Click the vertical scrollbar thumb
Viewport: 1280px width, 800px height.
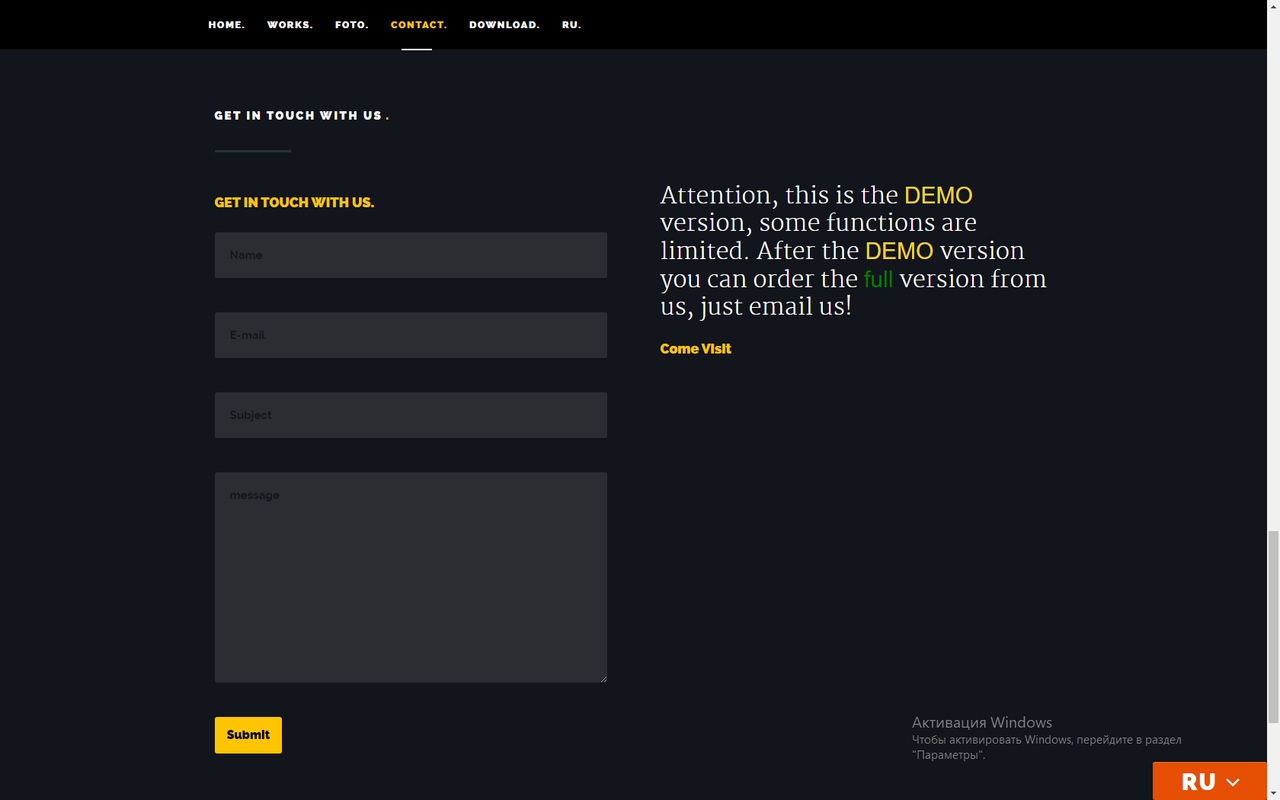(1273, 625)
